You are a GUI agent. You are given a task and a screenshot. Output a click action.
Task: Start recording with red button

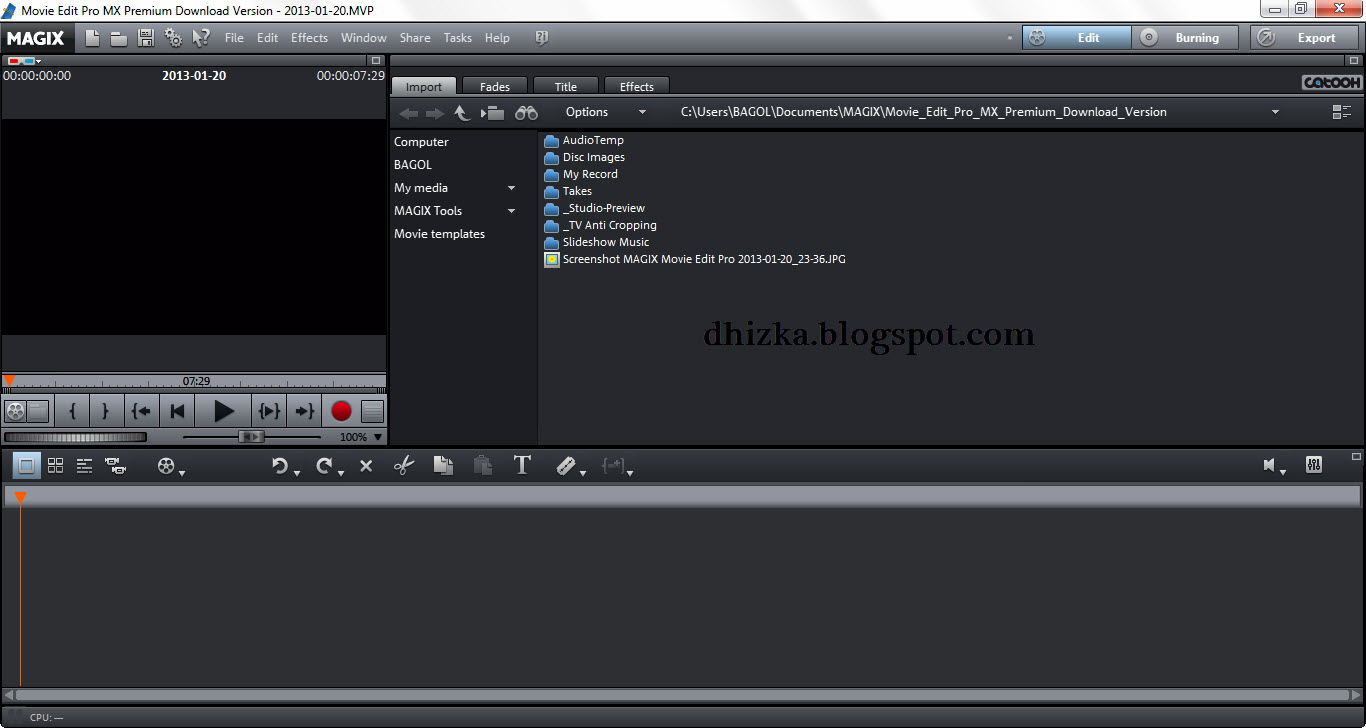341,411
